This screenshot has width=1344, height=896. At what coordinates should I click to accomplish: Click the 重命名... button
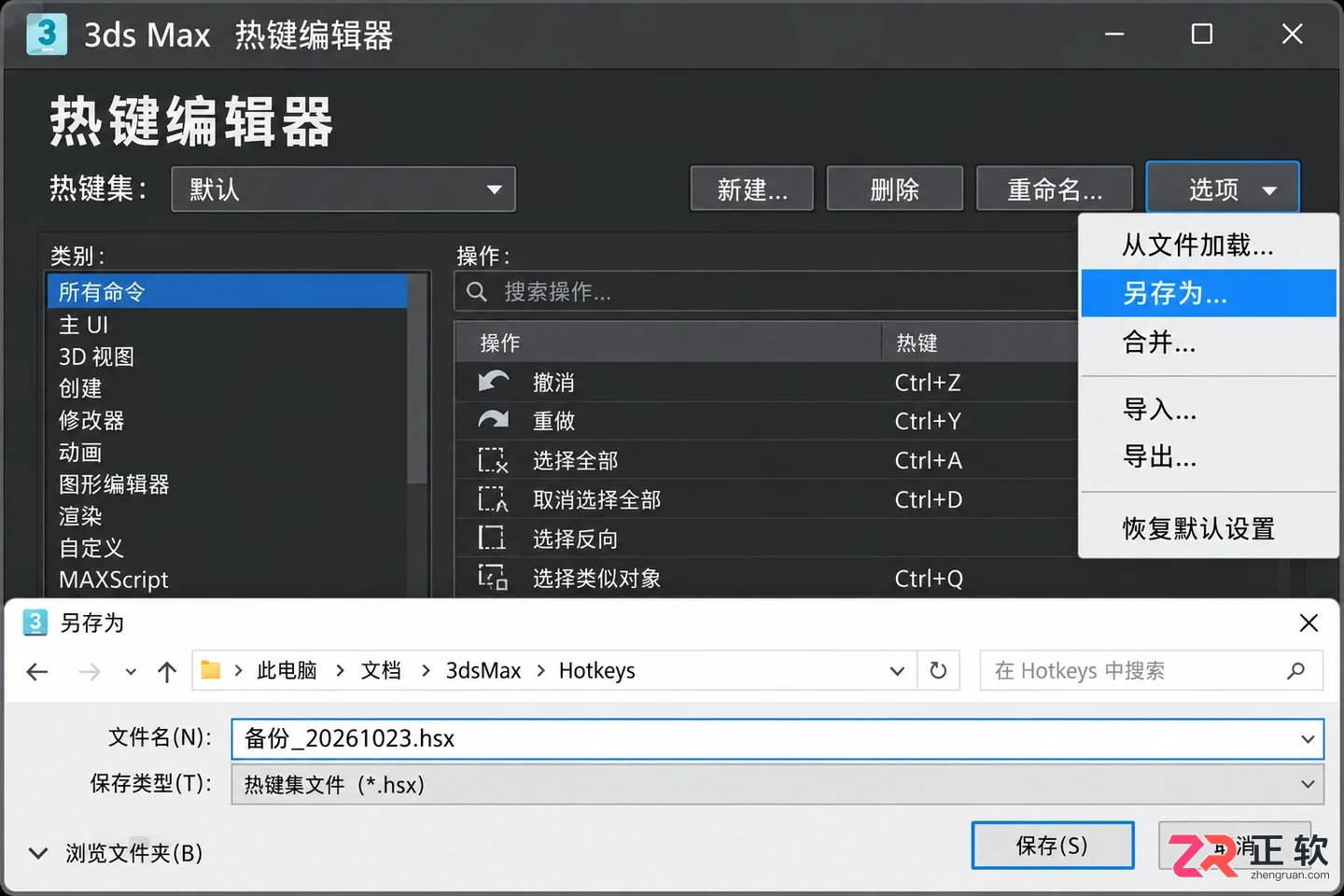(x=1055, y=189)
